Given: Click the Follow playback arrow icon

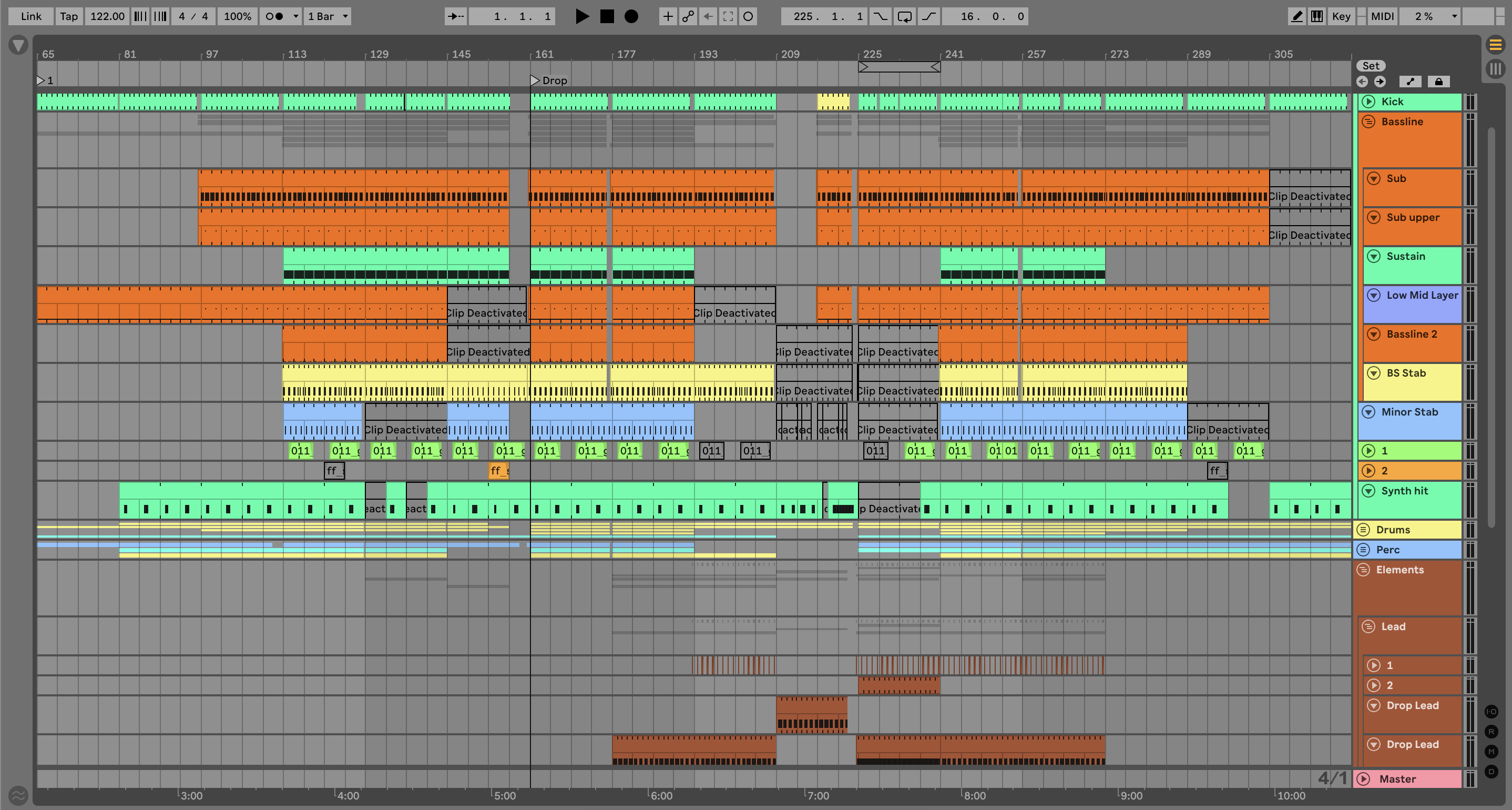Looking at the screenshot, I should click(x=455, y=16).
